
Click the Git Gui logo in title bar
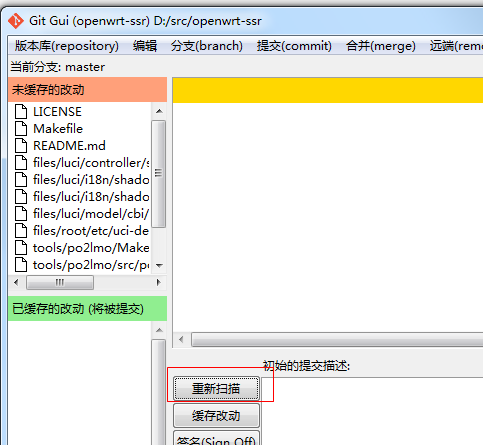coord(16,21)
